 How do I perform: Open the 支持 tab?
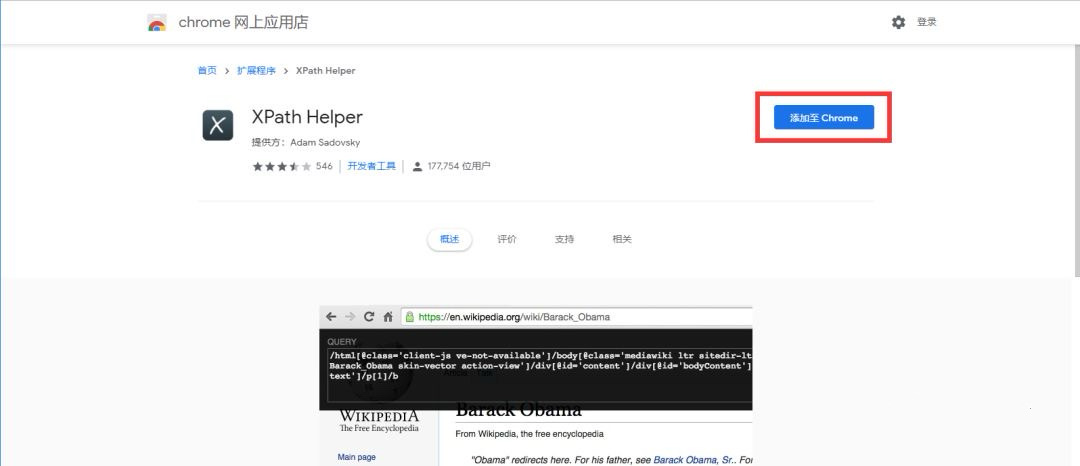tap(564, 240)
